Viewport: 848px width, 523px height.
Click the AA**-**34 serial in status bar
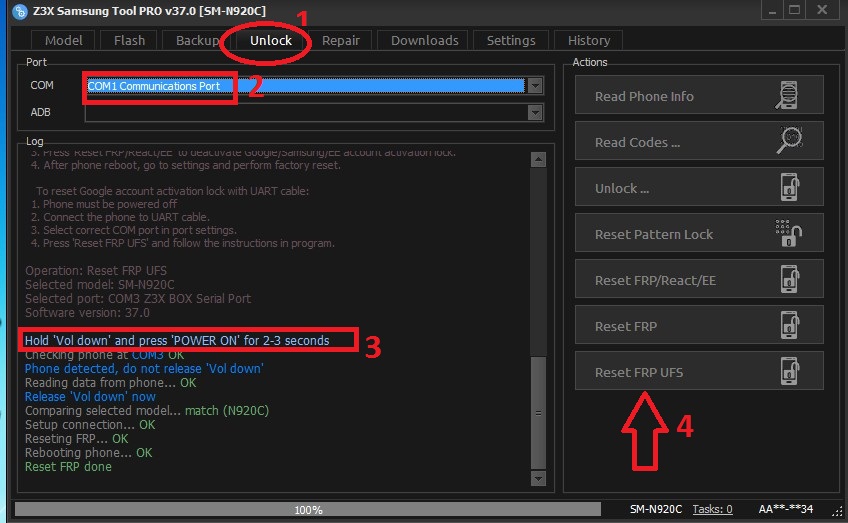(x=785, y=509)
